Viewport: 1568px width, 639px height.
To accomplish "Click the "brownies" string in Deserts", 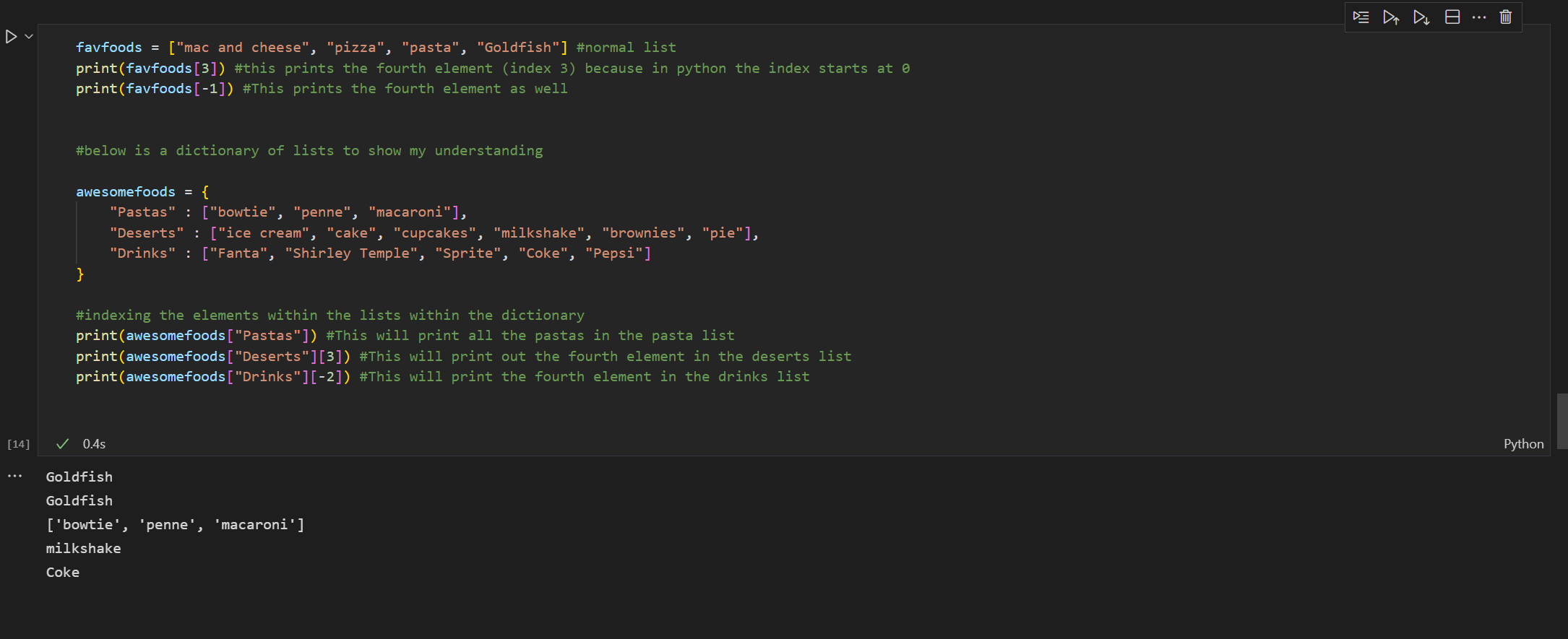I will point(643,233).
